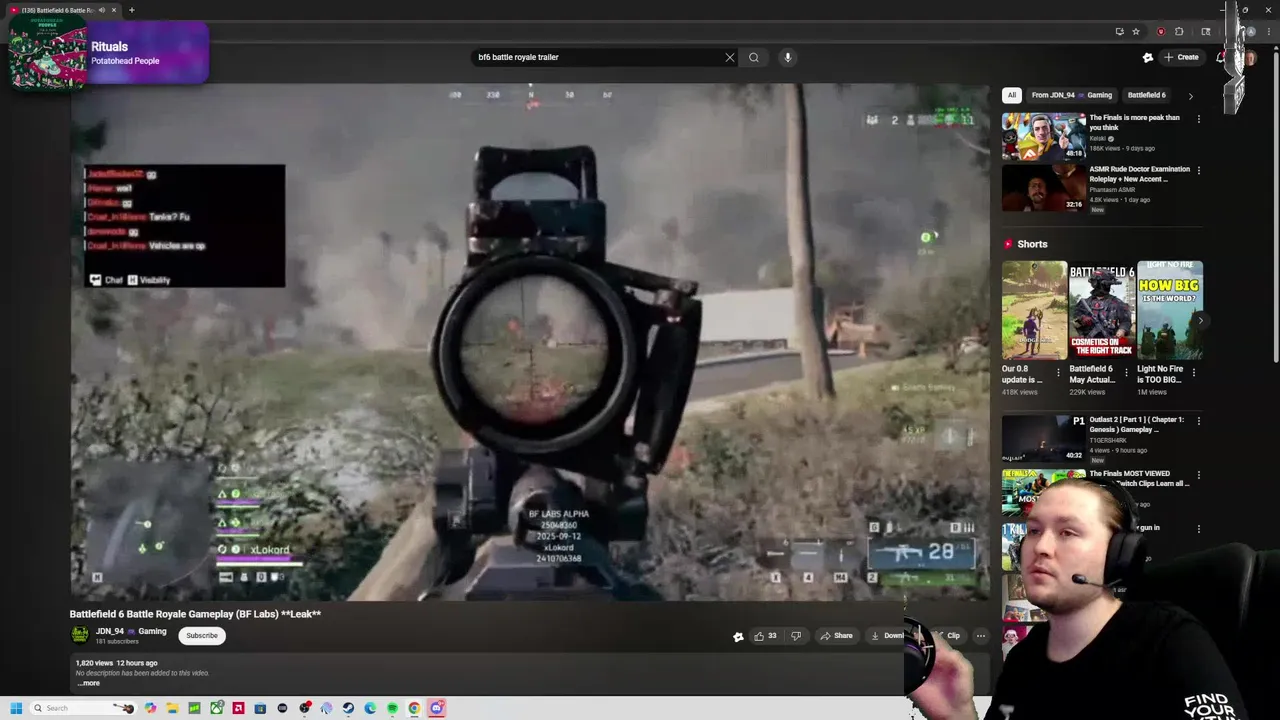Viewport: 1280px width, 720px height.
Task: Select the 'From JDN_94 Gaming' filter chip
Action: pyautogui.click(x=1072, y=95)
